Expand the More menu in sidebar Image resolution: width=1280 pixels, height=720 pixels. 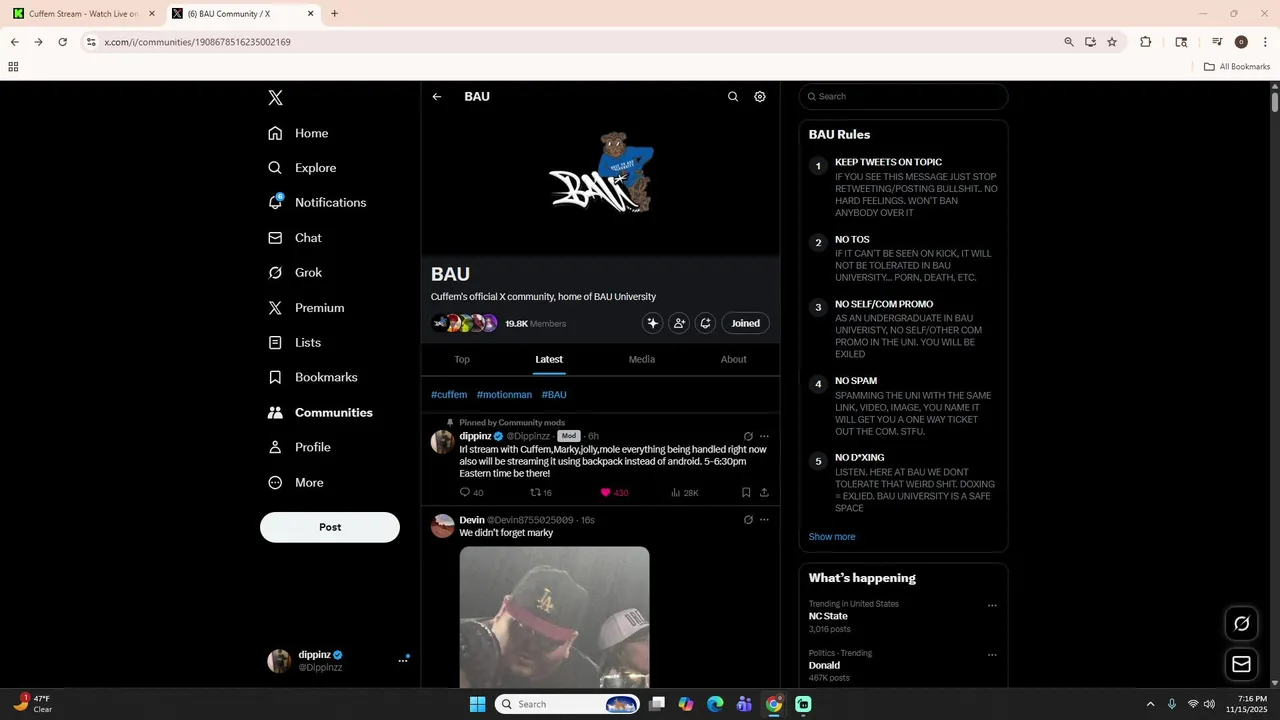coord(296,482)
